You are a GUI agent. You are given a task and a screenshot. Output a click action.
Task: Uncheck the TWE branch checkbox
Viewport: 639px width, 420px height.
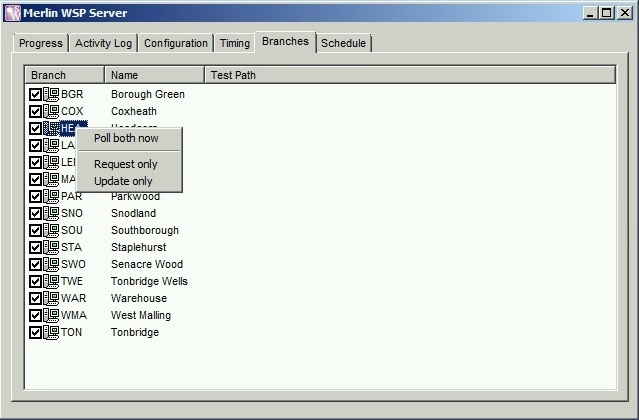pyautogui.click(x=35, y=281)
